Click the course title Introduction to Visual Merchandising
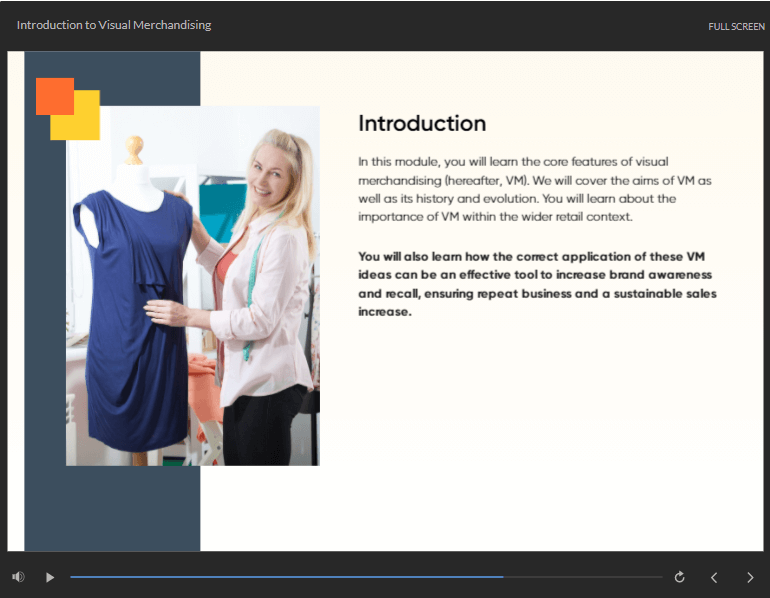 (x=114, y=25)
